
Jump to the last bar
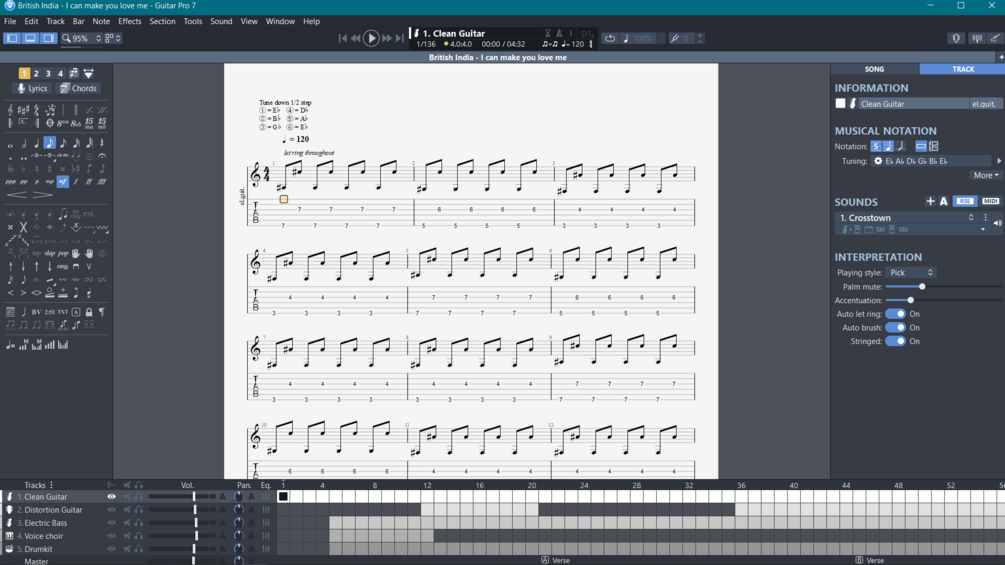400,38
